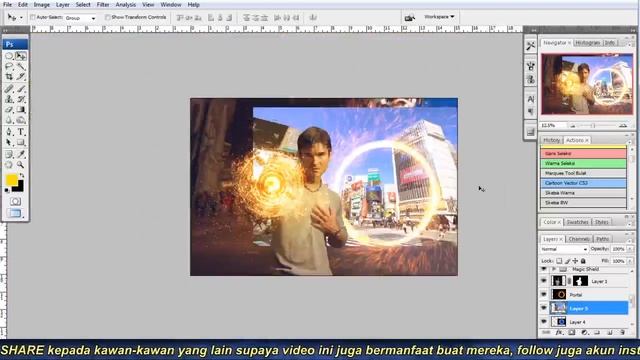Select the History Brush tool
Screen dimensions: 640x360
pos(21,99)
